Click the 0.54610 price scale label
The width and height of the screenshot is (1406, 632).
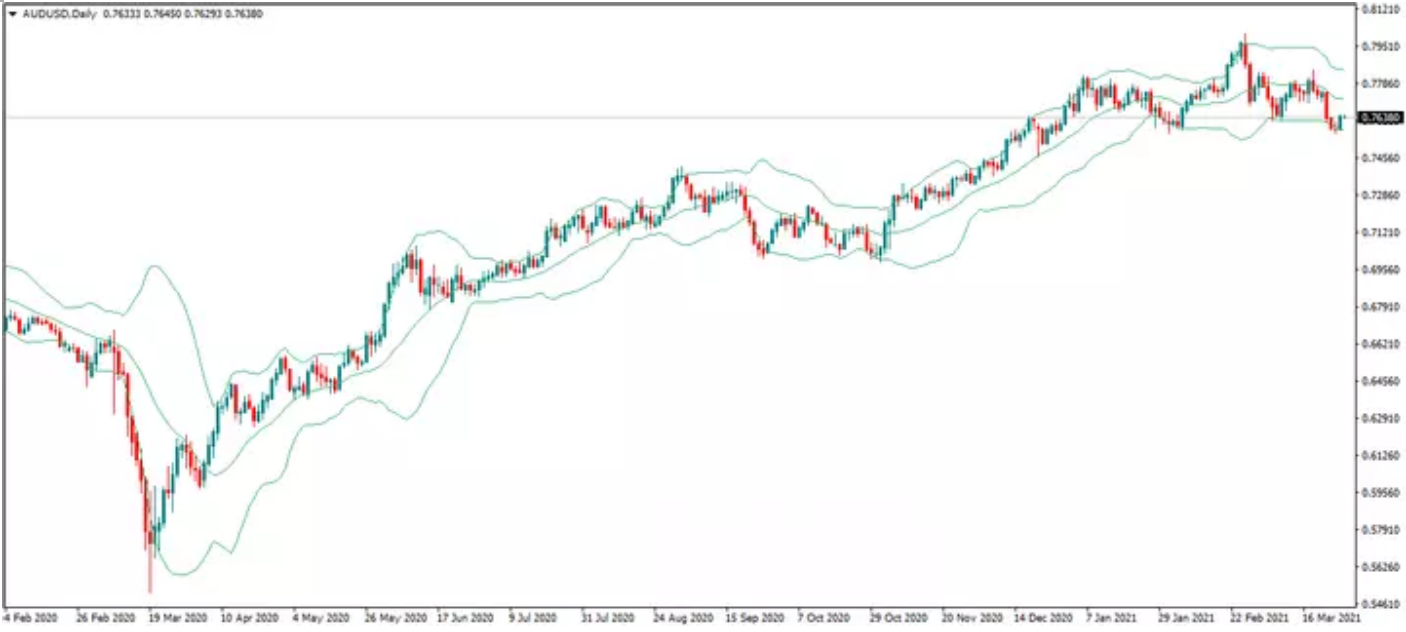1380,605
